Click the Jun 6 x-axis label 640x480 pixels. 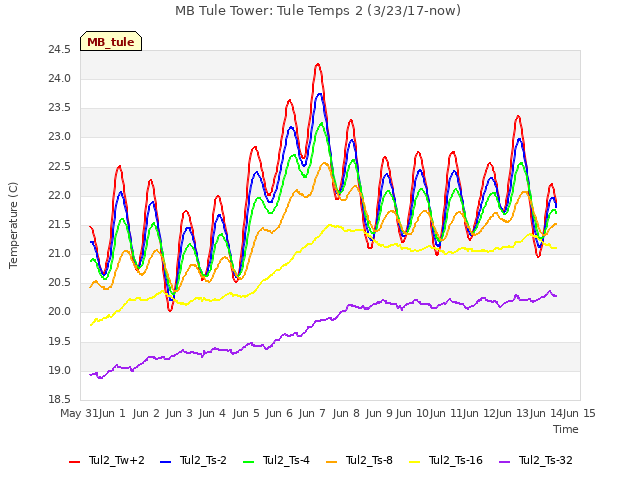[x=279, y=413]
